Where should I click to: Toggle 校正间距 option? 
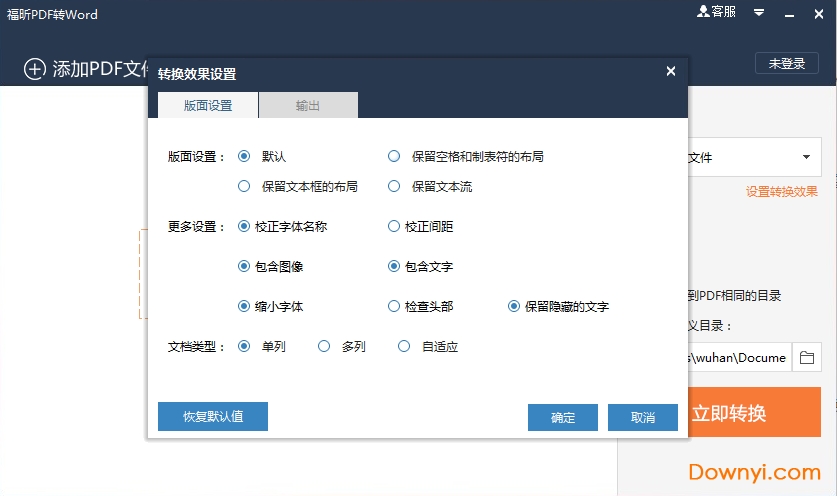pos(394,226)
